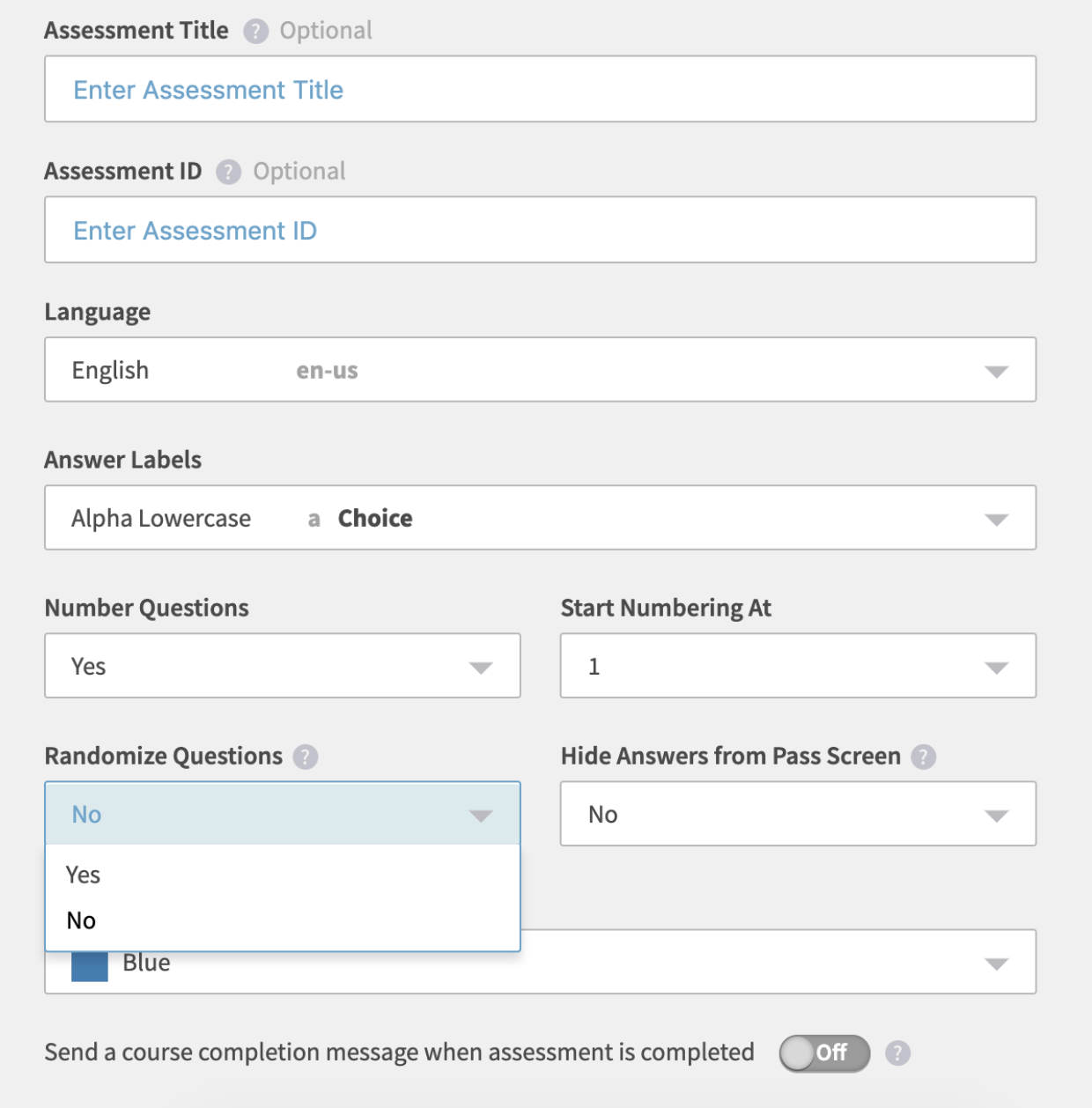Image resolution: width=1092 pixels, height=1108 pixels.
Task: Open help icon beside Assessment Title
Action: [x=255, y=32]
